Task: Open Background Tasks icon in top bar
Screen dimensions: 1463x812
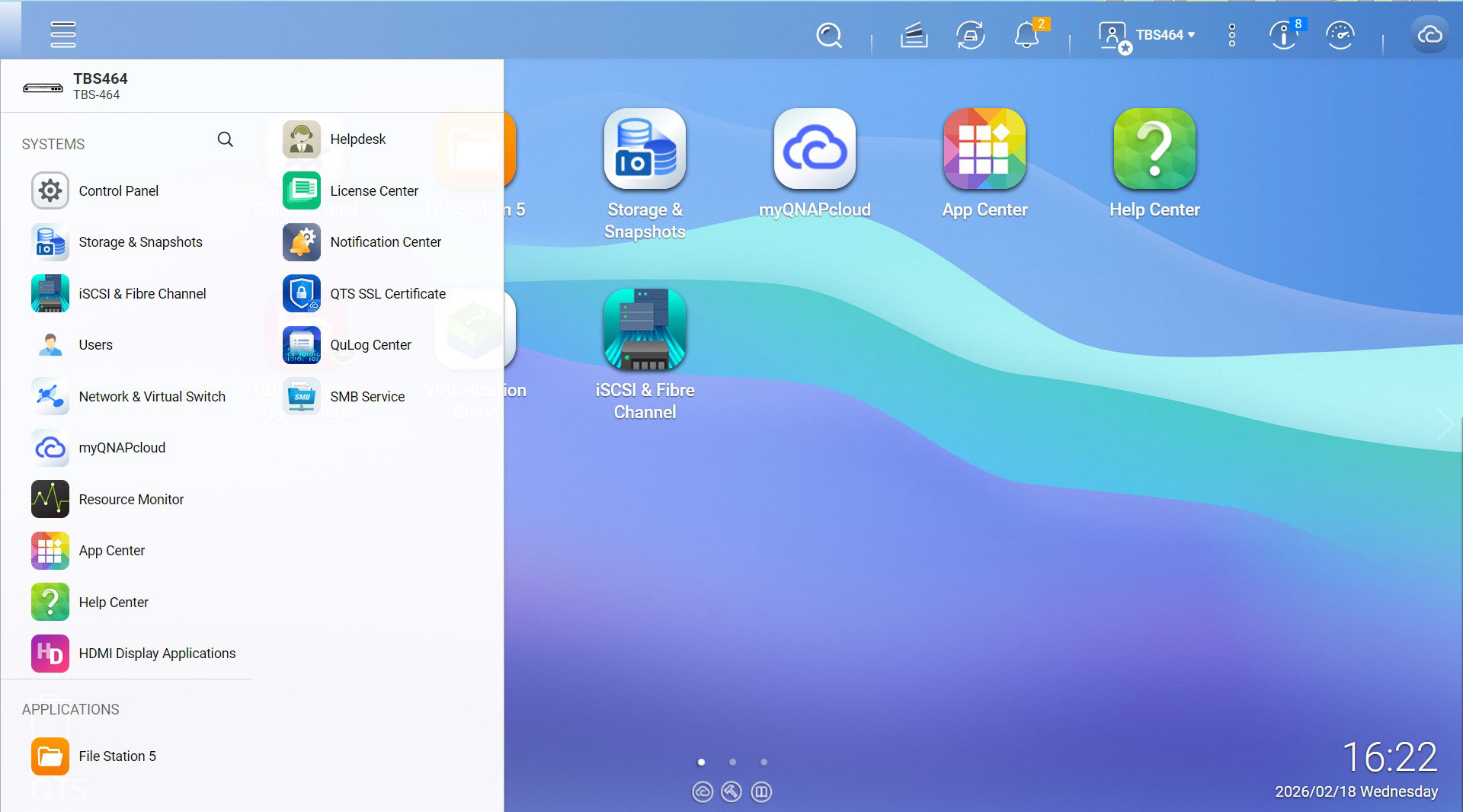Action: (x=914, y=35)
